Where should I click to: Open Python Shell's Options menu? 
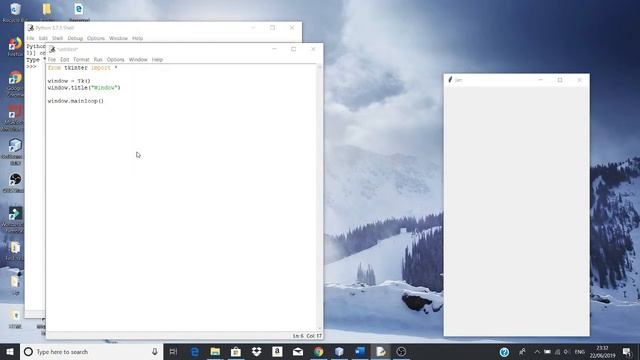[x=96, y=38]
